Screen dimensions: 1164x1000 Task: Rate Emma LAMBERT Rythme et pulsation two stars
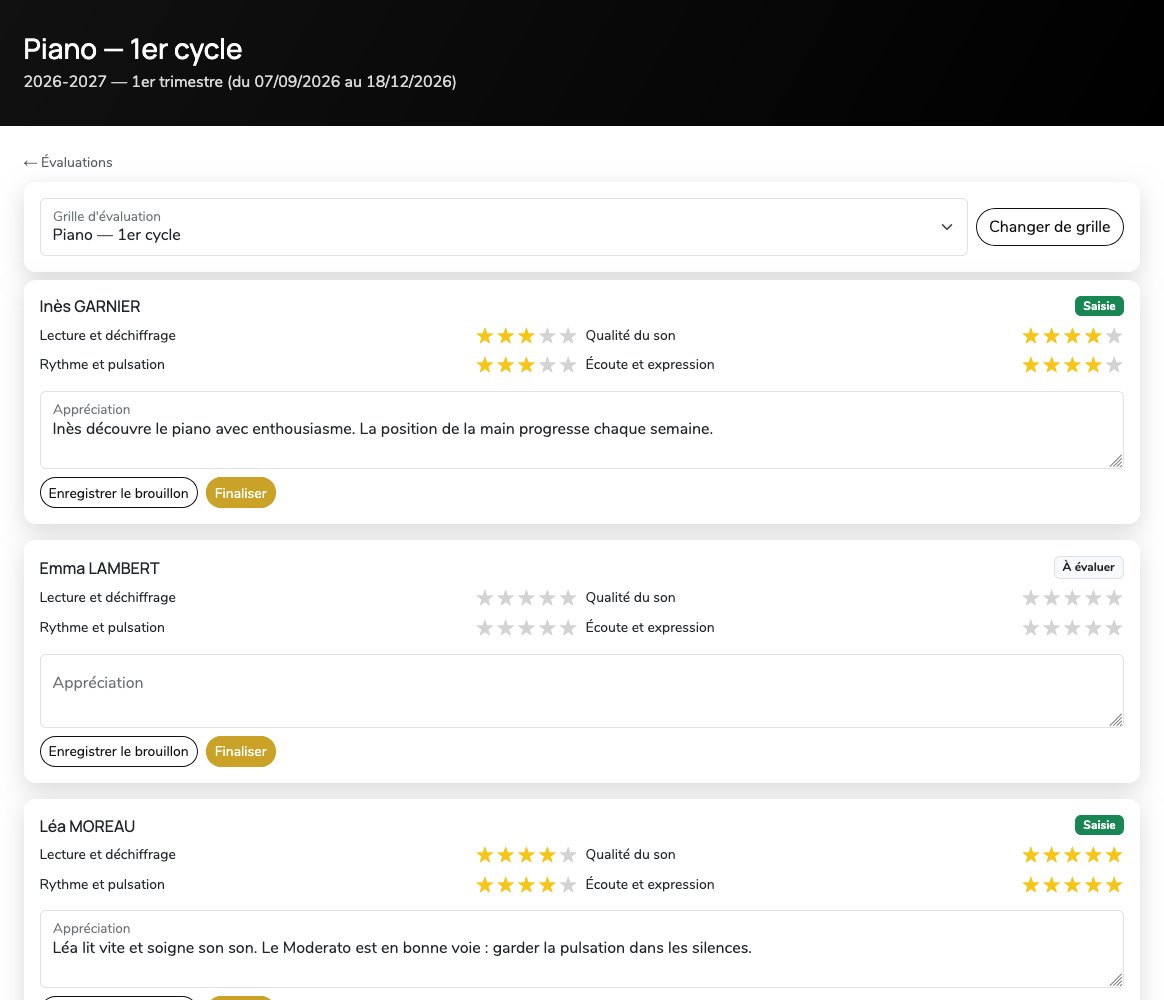tap(506, 628)
